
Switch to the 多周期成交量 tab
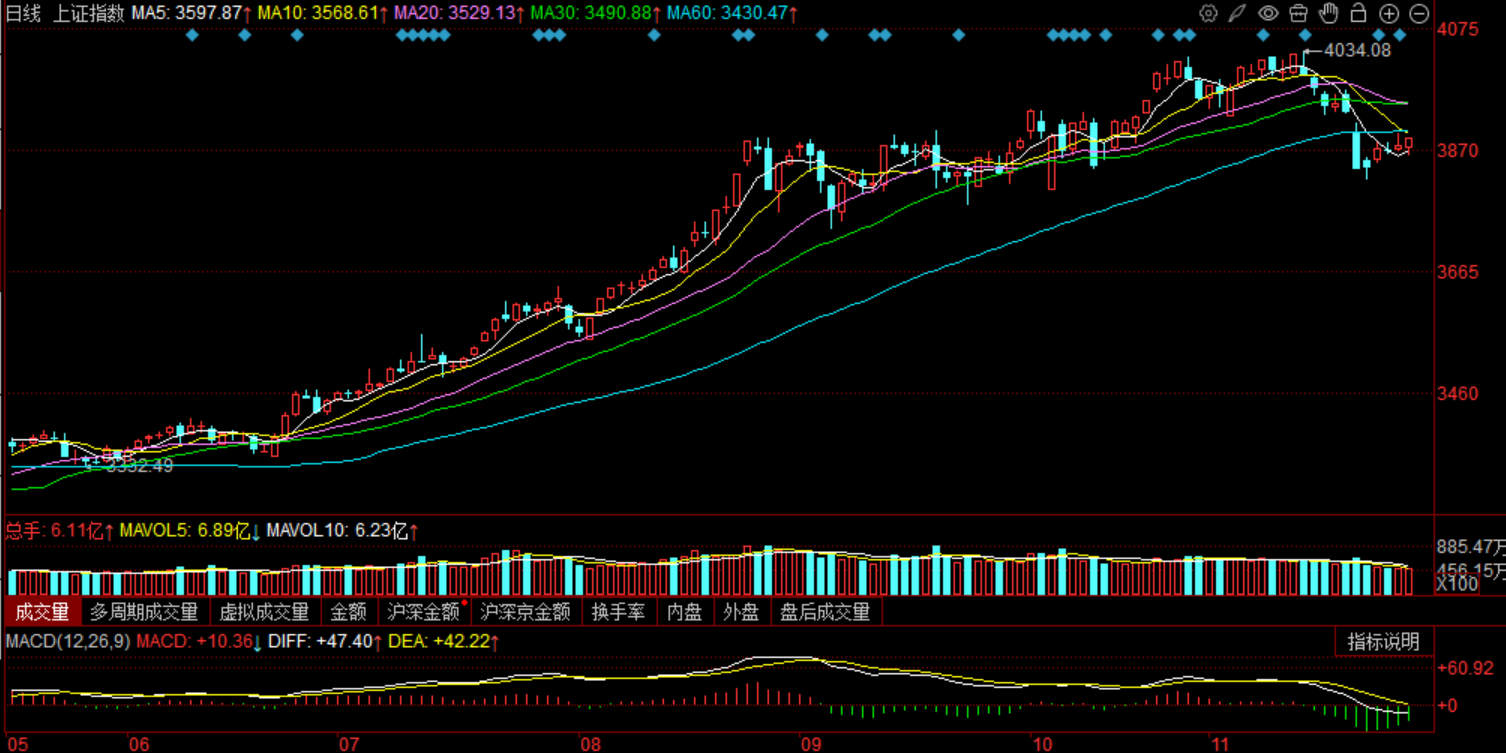coord(144,612)
